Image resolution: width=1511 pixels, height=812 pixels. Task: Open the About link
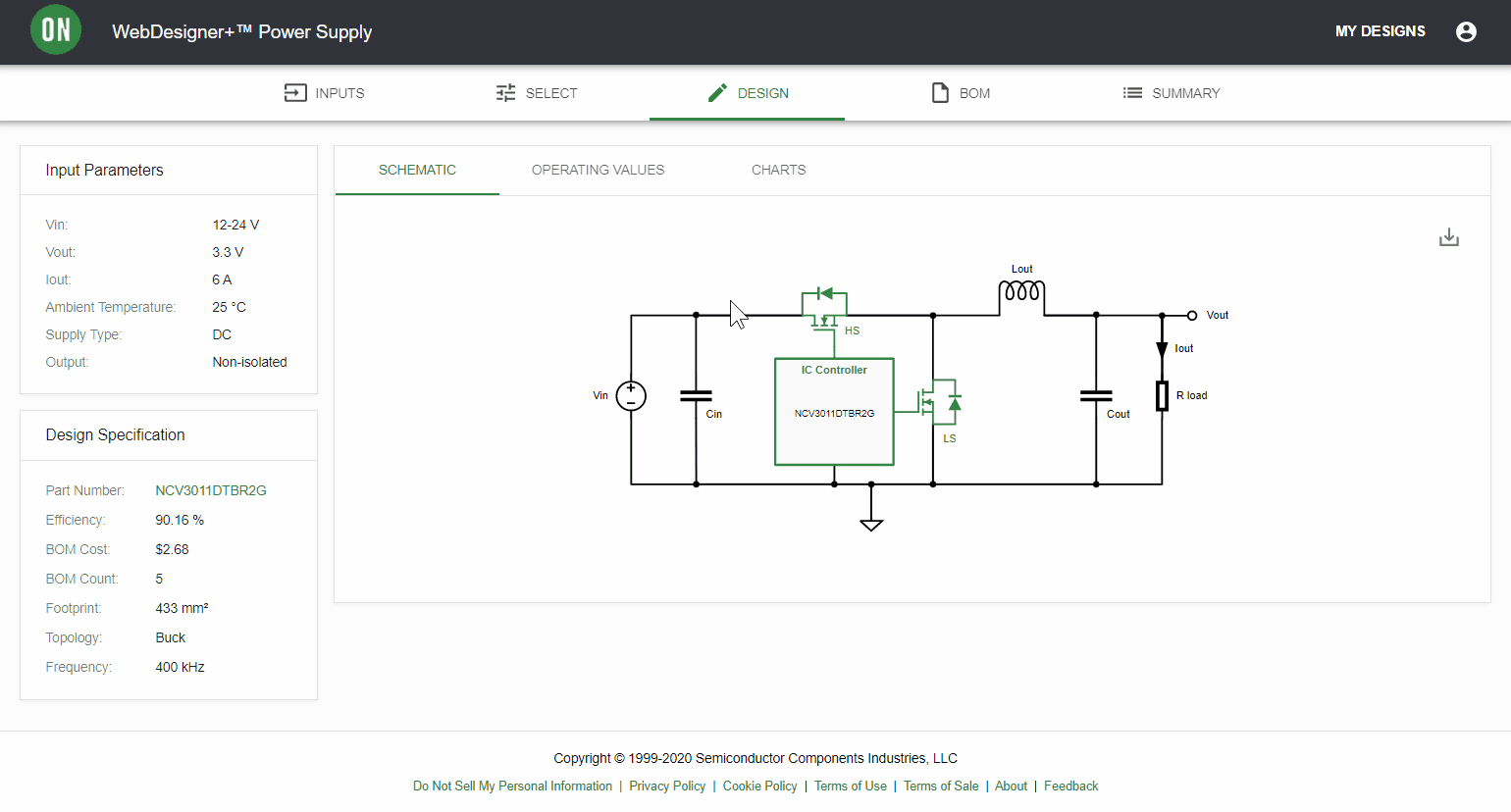(1011, 787)
